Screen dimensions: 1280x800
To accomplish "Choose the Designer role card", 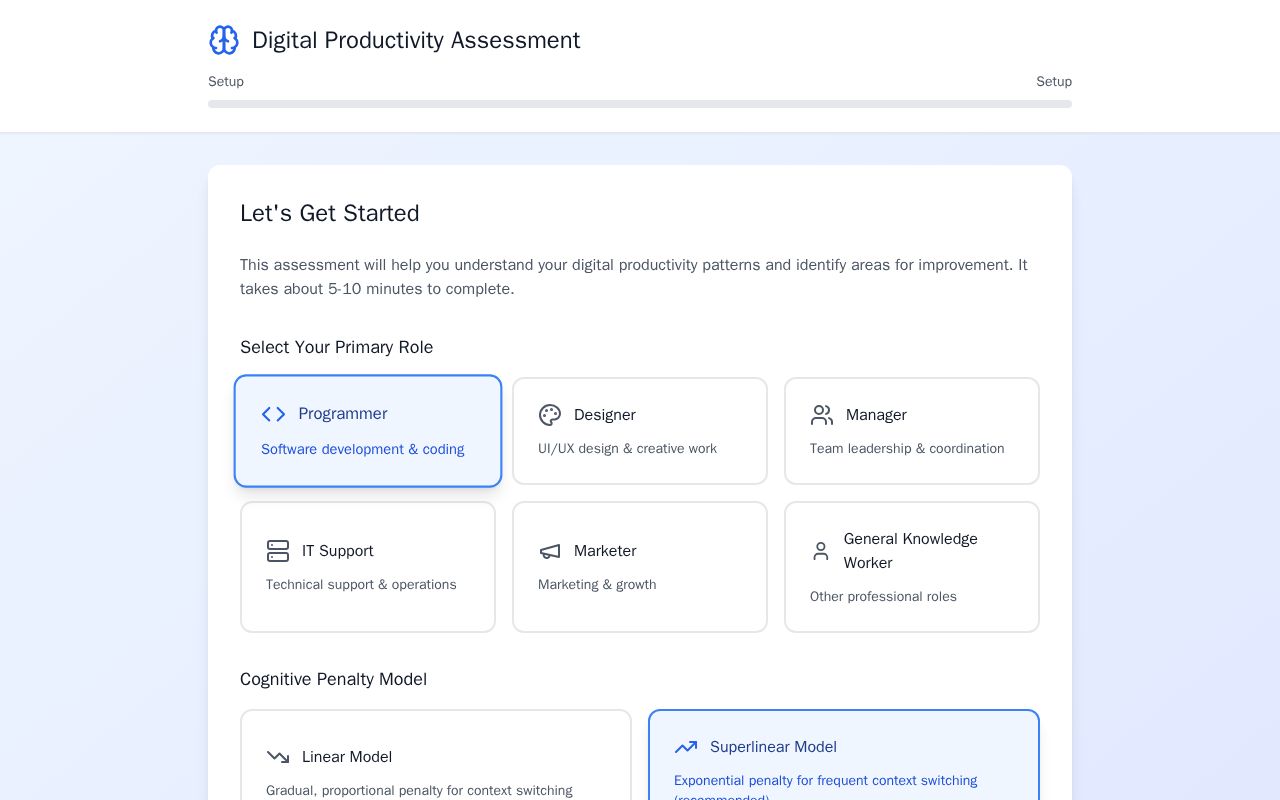I will 640,431.
